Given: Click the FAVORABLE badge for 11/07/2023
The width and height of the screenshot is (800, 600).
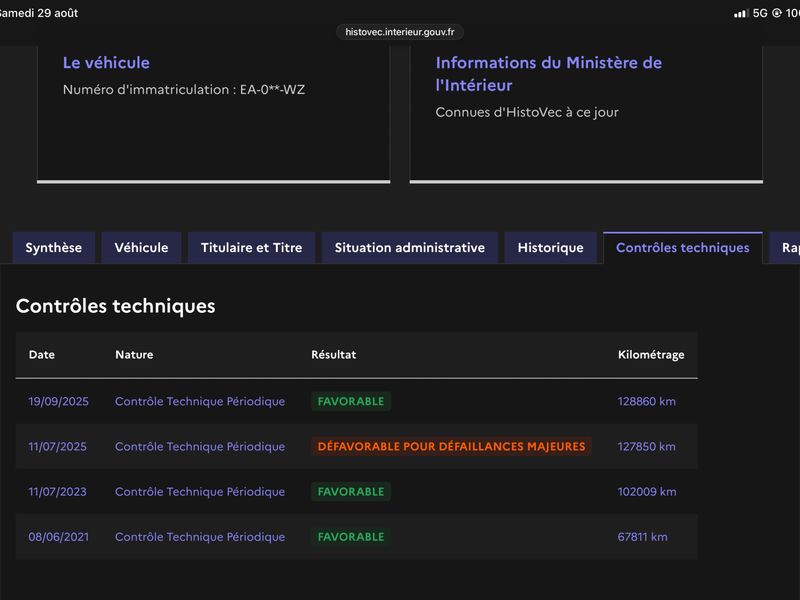Looking at the screenshot, I should click(x=351, y=492).
